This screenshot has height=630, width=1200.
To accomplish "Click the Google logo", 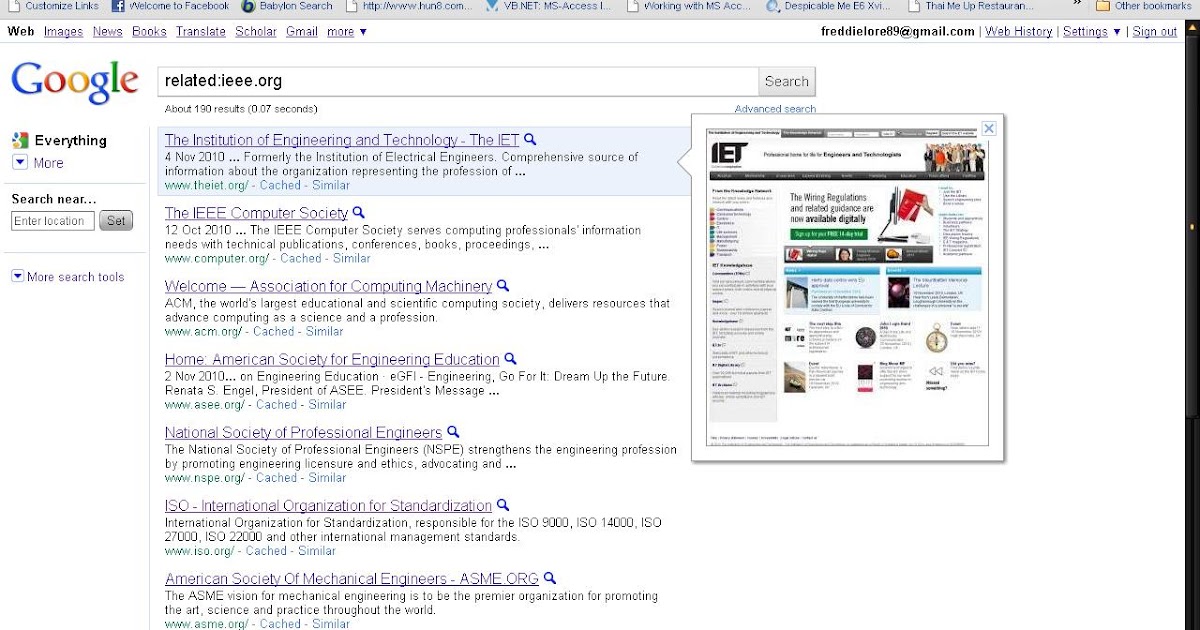I will click(x=74, y=81).
